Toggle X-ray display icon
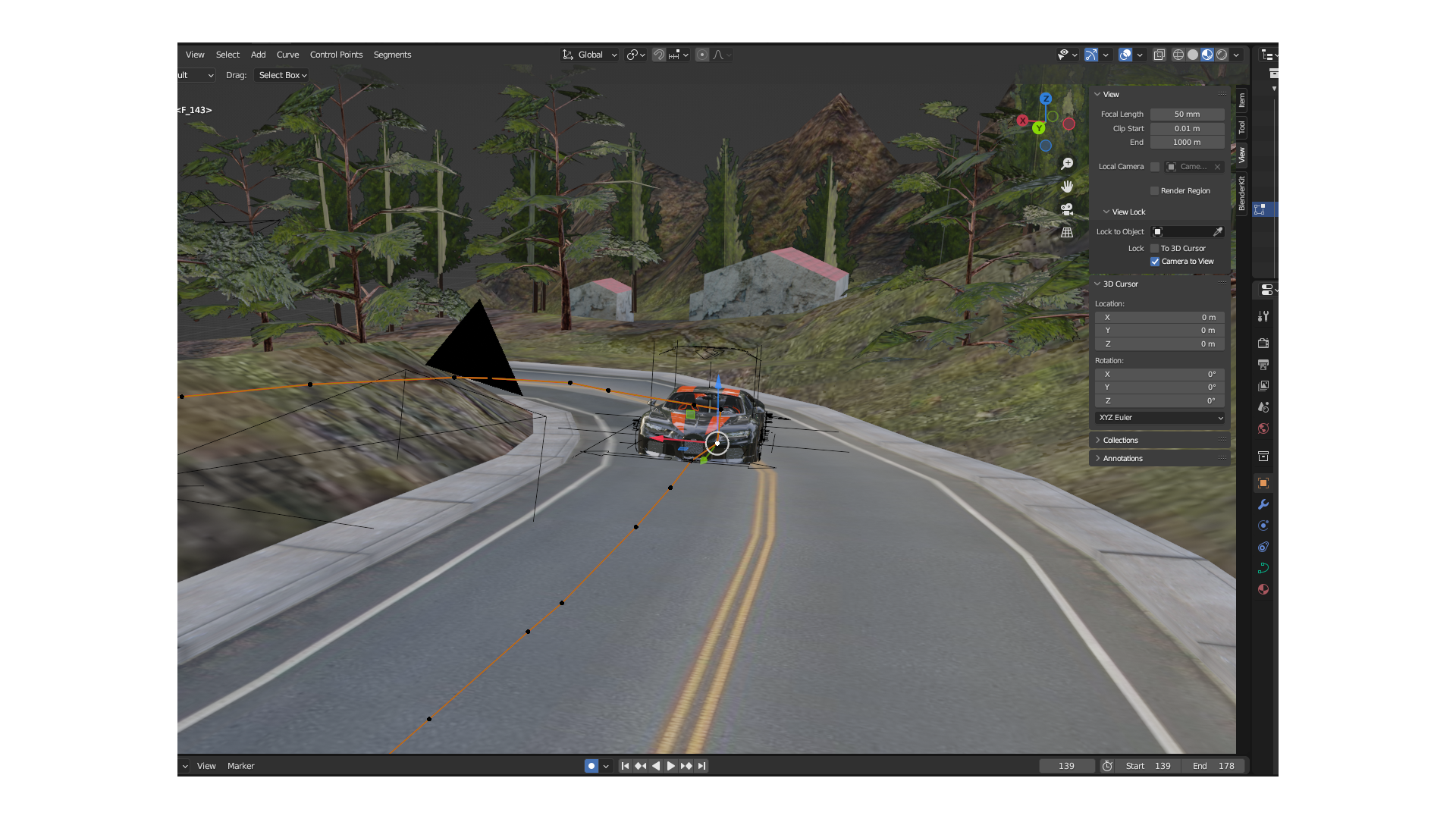This screenshot has width=1456, height=819. click(x=1159, y=55)
